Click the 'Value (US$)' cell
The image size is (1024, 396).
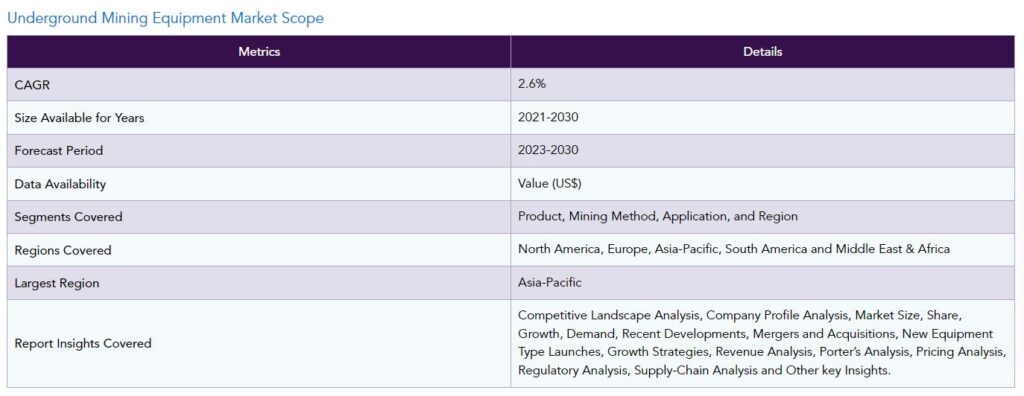pyautogui.click(x=763, y=184)
